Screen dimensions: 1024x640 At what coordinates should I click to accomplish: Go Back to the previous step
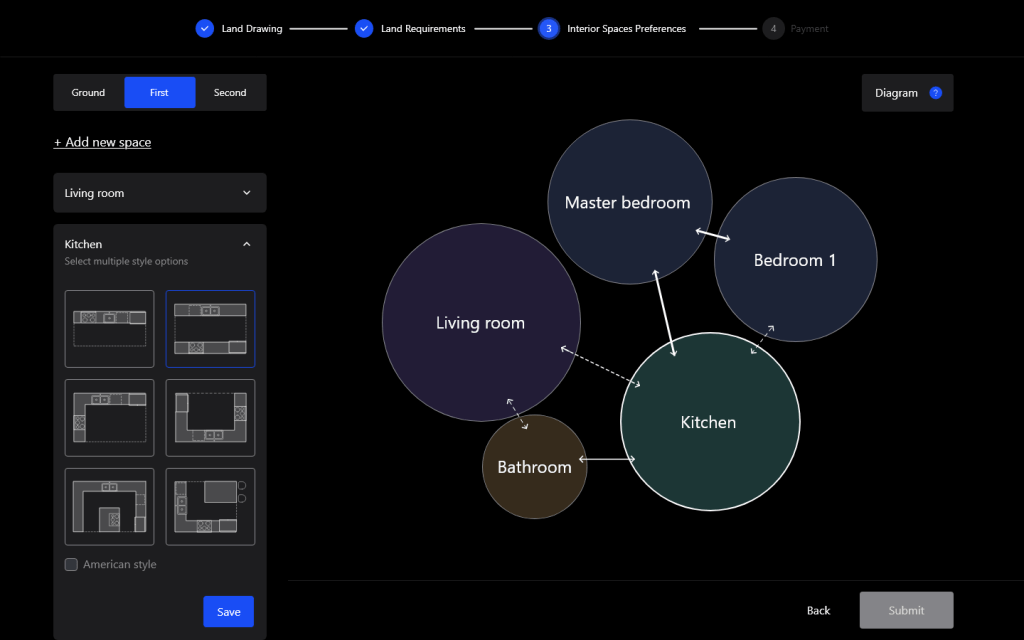click(818, 610)
